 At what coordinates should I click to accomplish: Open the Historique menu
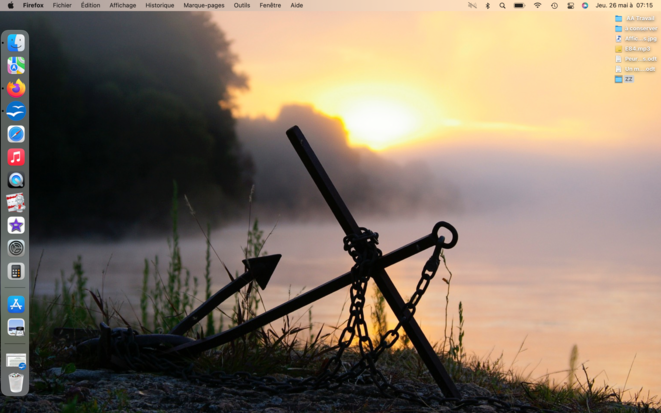tap(160, 5)
